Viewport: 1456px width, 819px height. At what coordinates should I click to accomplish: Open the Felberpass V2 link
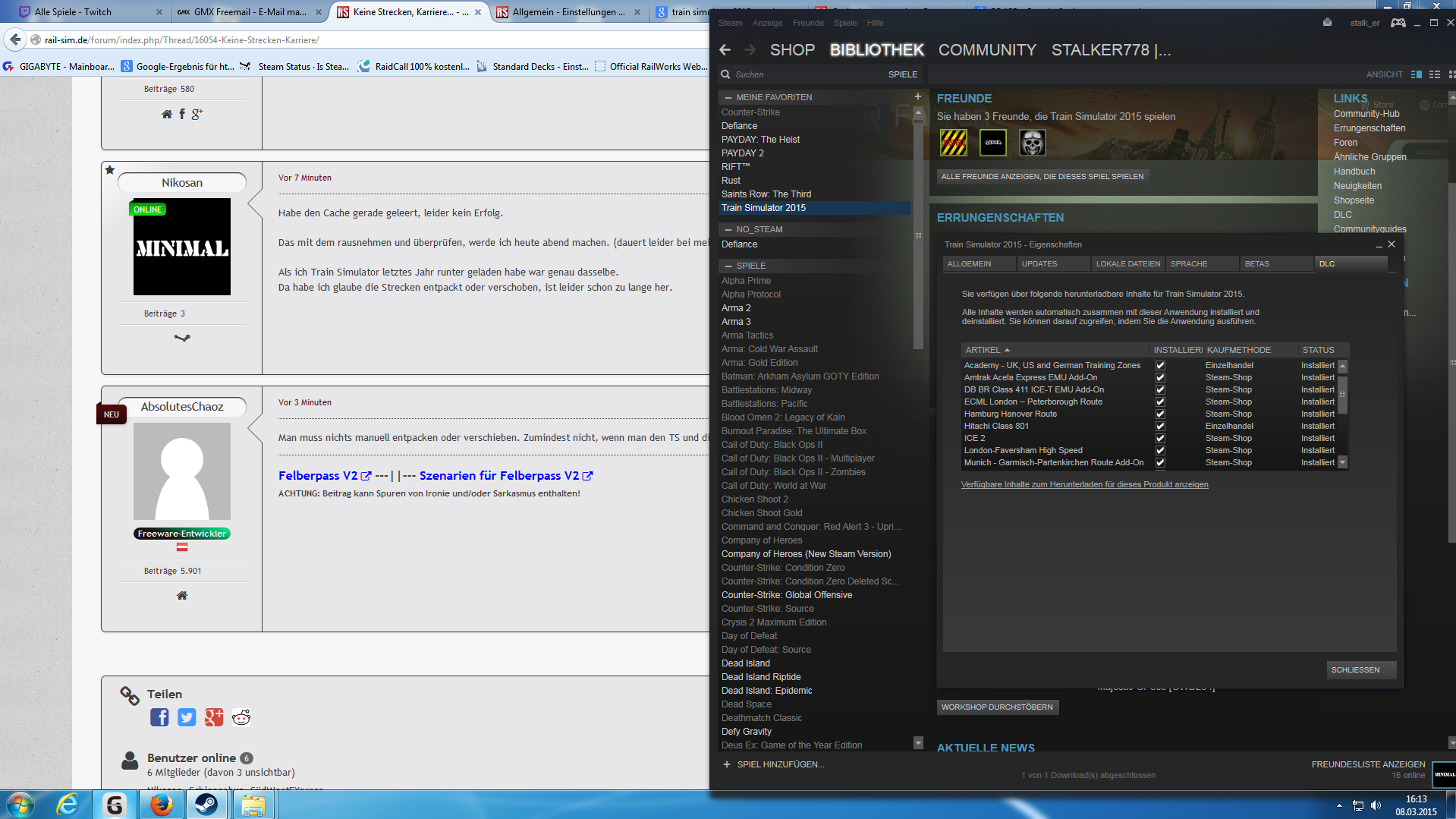click(x=324, y=475)
